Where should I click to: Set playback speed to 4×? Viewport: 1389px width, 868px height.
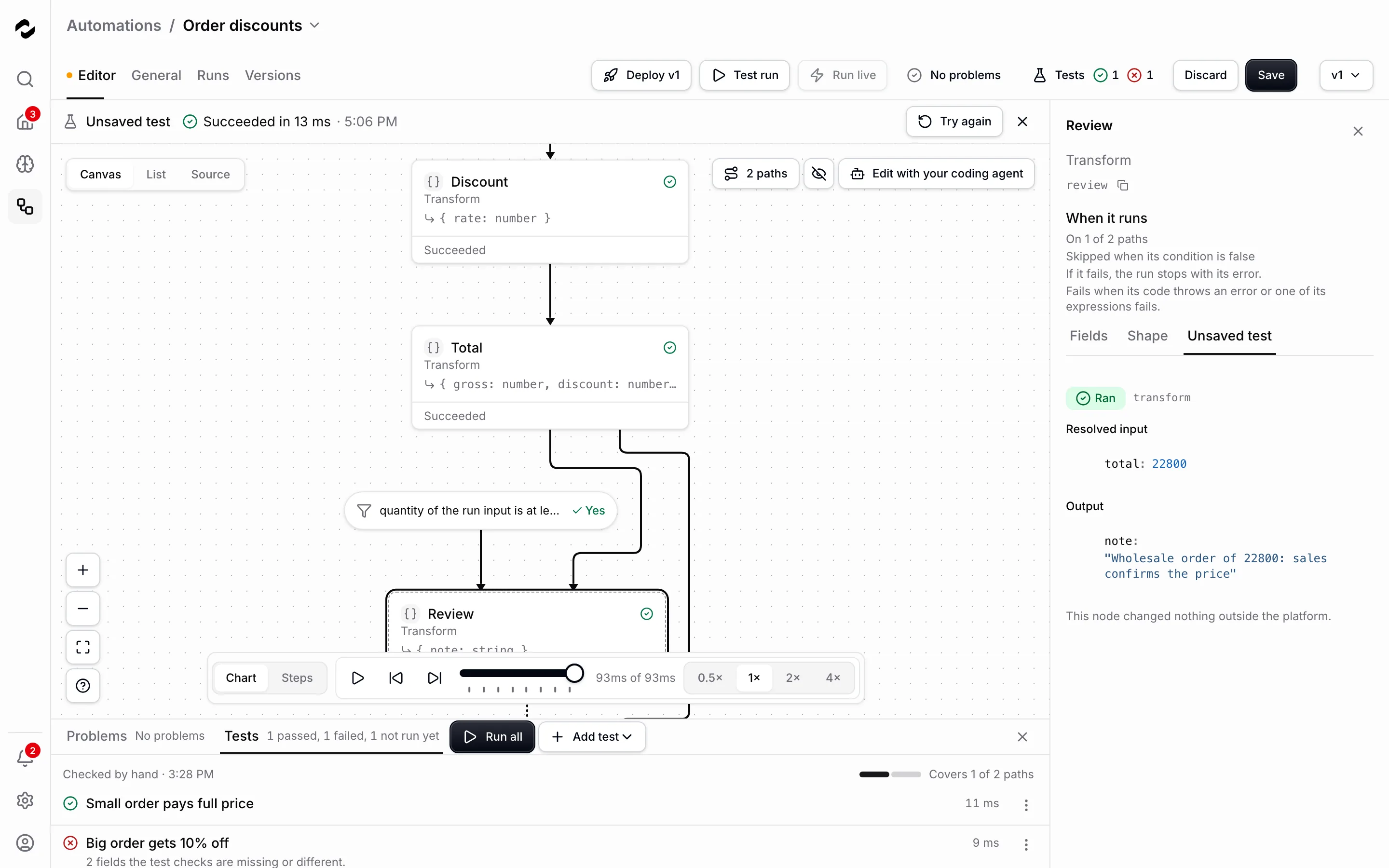pos(833,678)
